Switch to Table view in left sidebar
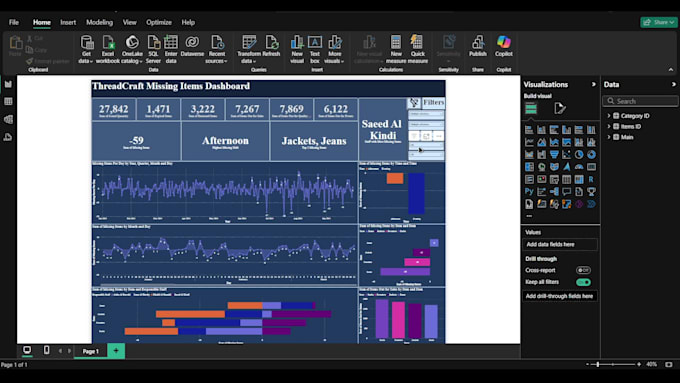 point(8,101)
